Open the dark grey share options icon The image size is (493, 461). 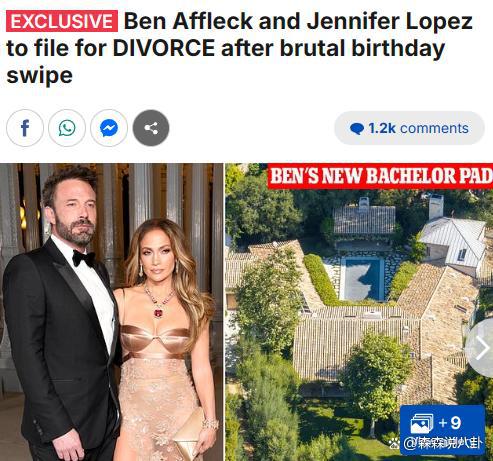pyautogui.click(x=151, y=128)
